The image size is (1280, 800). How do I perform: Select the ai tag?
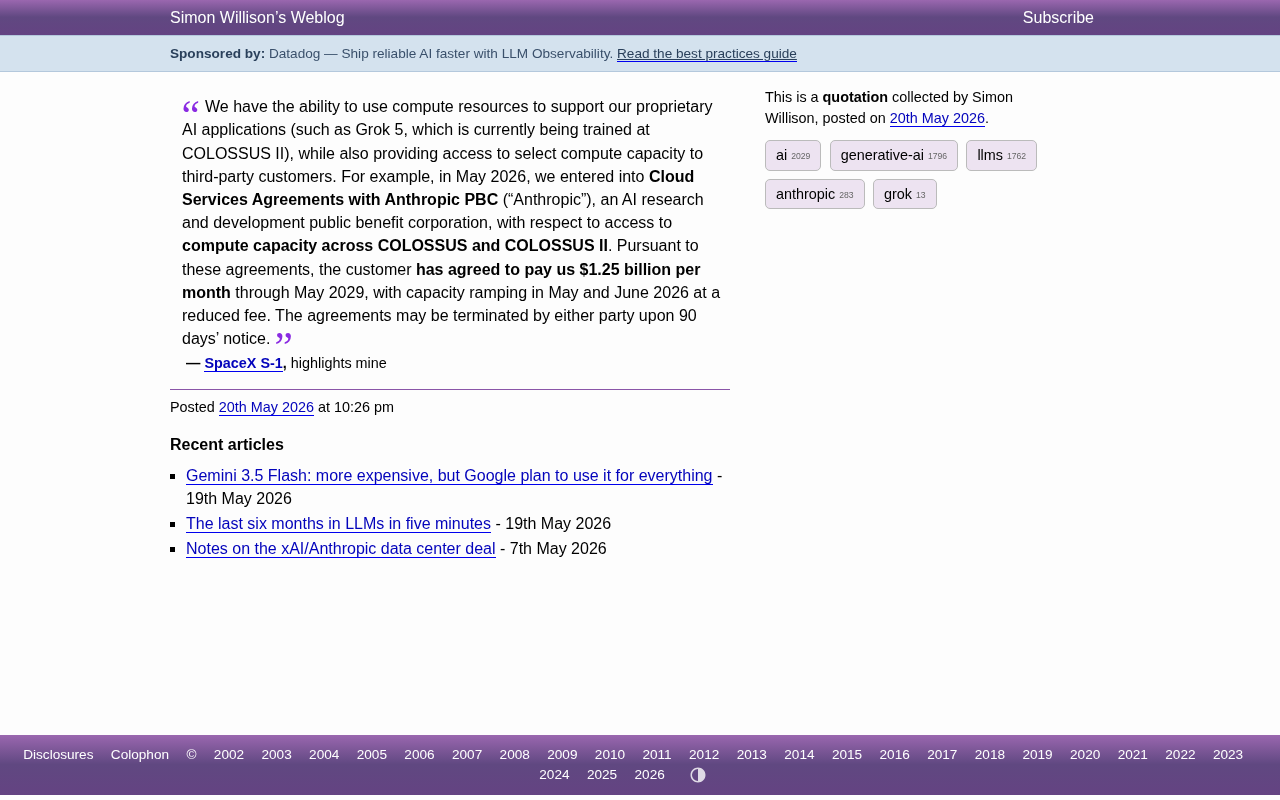tap(793, 155)
